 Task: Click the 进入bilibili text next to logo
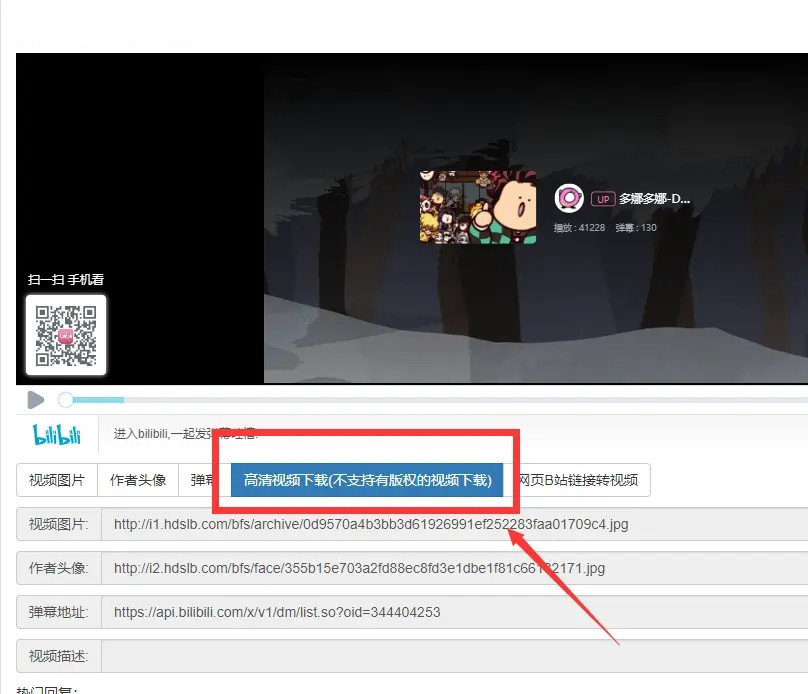click(x=185, y=434)
